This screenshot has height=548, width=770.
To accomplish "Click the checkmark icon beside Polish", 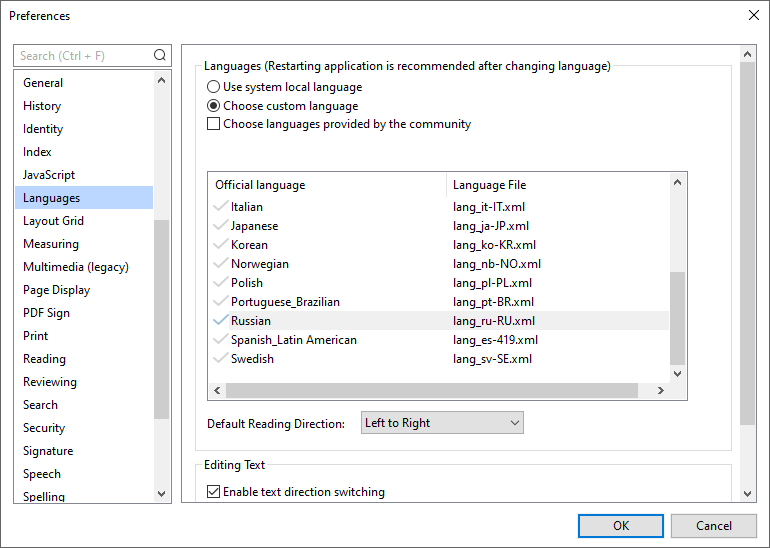I will coord(220,283).
